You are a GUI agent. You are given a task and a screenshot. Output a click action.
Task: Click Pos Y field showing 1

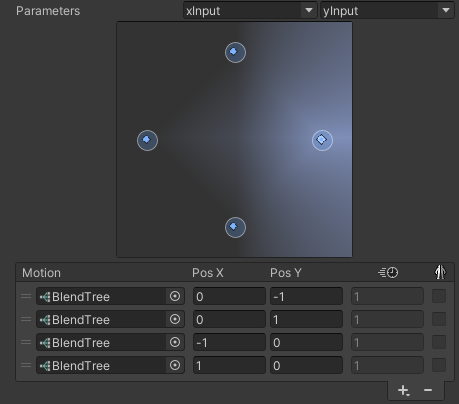coord(306,319)
